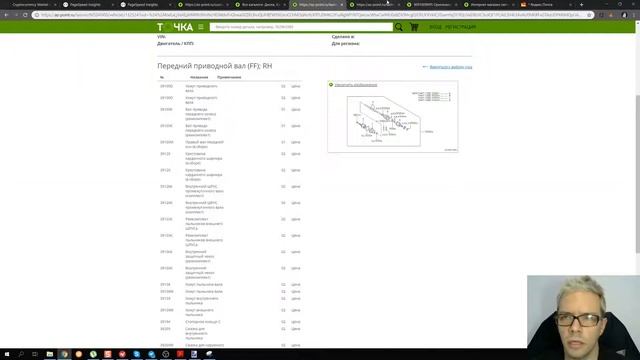640x360 pixels.
Task: Open File Explorer from the taskbar
Action: pos(50,354)
